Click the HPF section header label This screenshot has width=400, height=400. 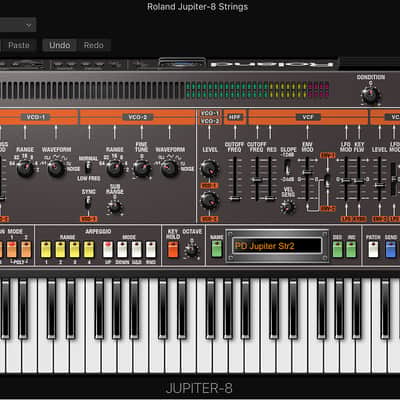[x=235, y=117]
